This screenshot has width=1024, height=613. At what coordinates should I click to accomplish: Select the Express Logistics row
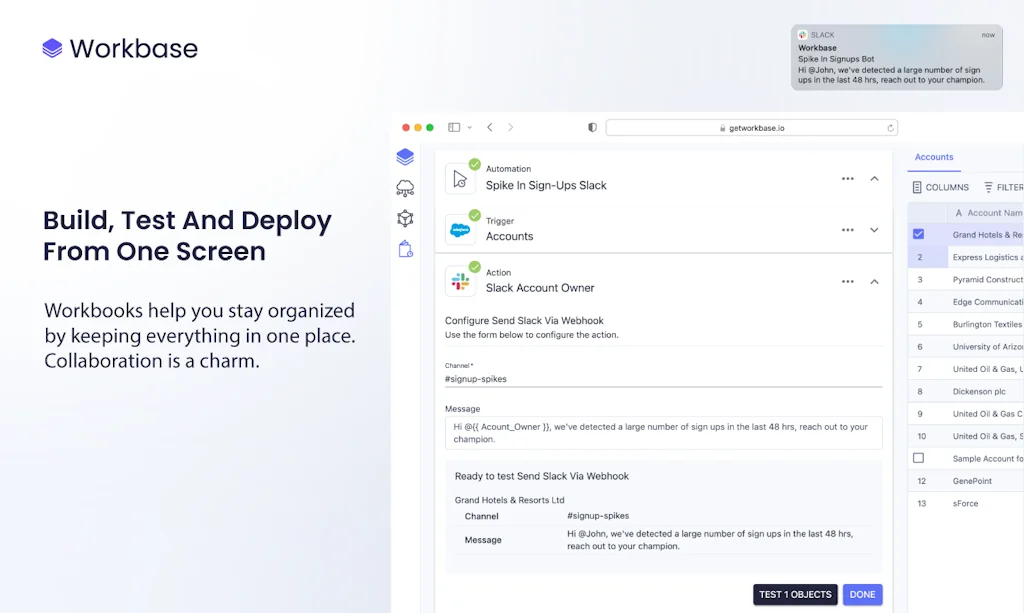pyautogui.click(x=985, y=257)
